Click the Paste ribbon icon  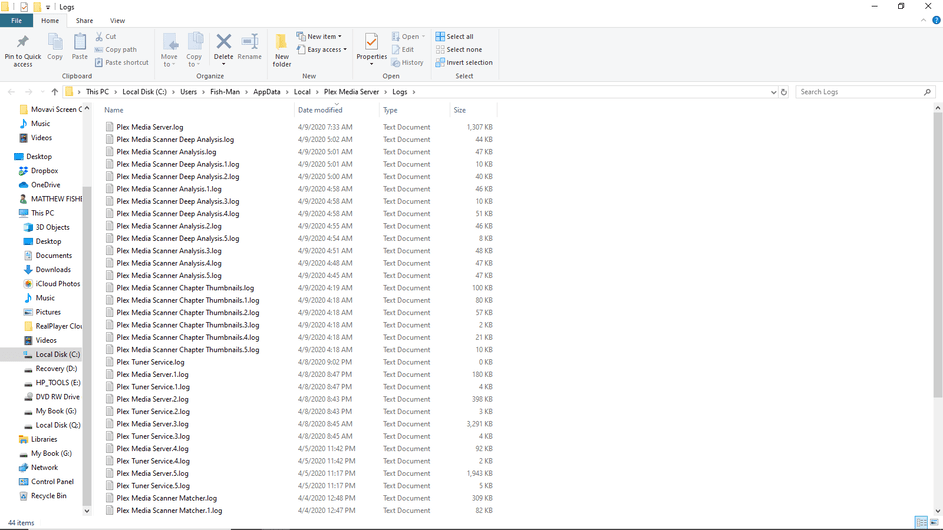tap(79, 42)
